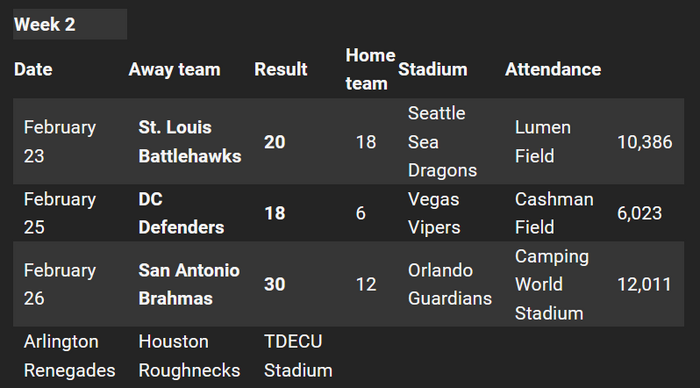Click the Result column header
This screenshot has height=388, width=700.
[281, 69]
